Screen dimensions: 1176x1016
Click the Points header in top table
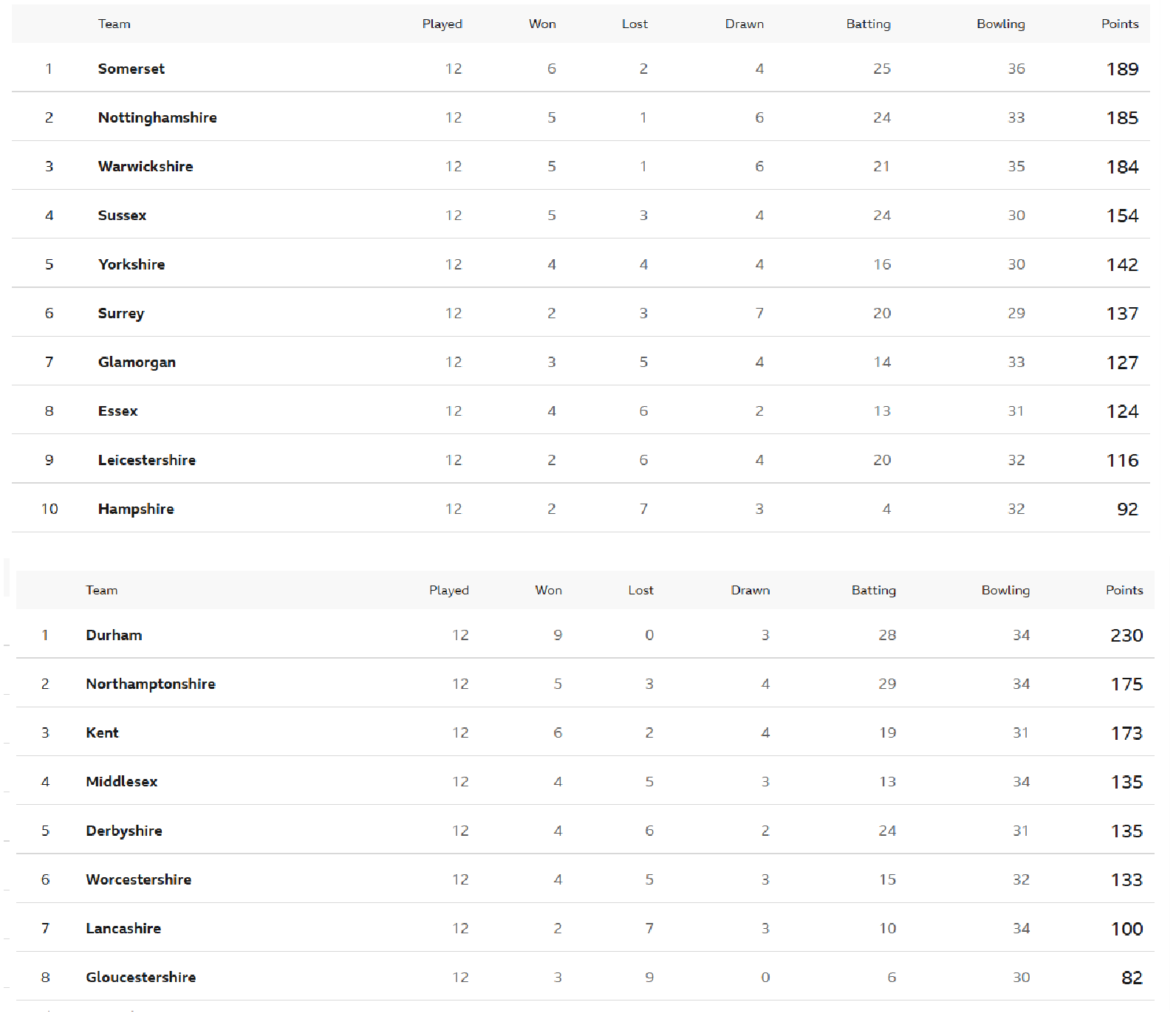[x=1120, y=24]
